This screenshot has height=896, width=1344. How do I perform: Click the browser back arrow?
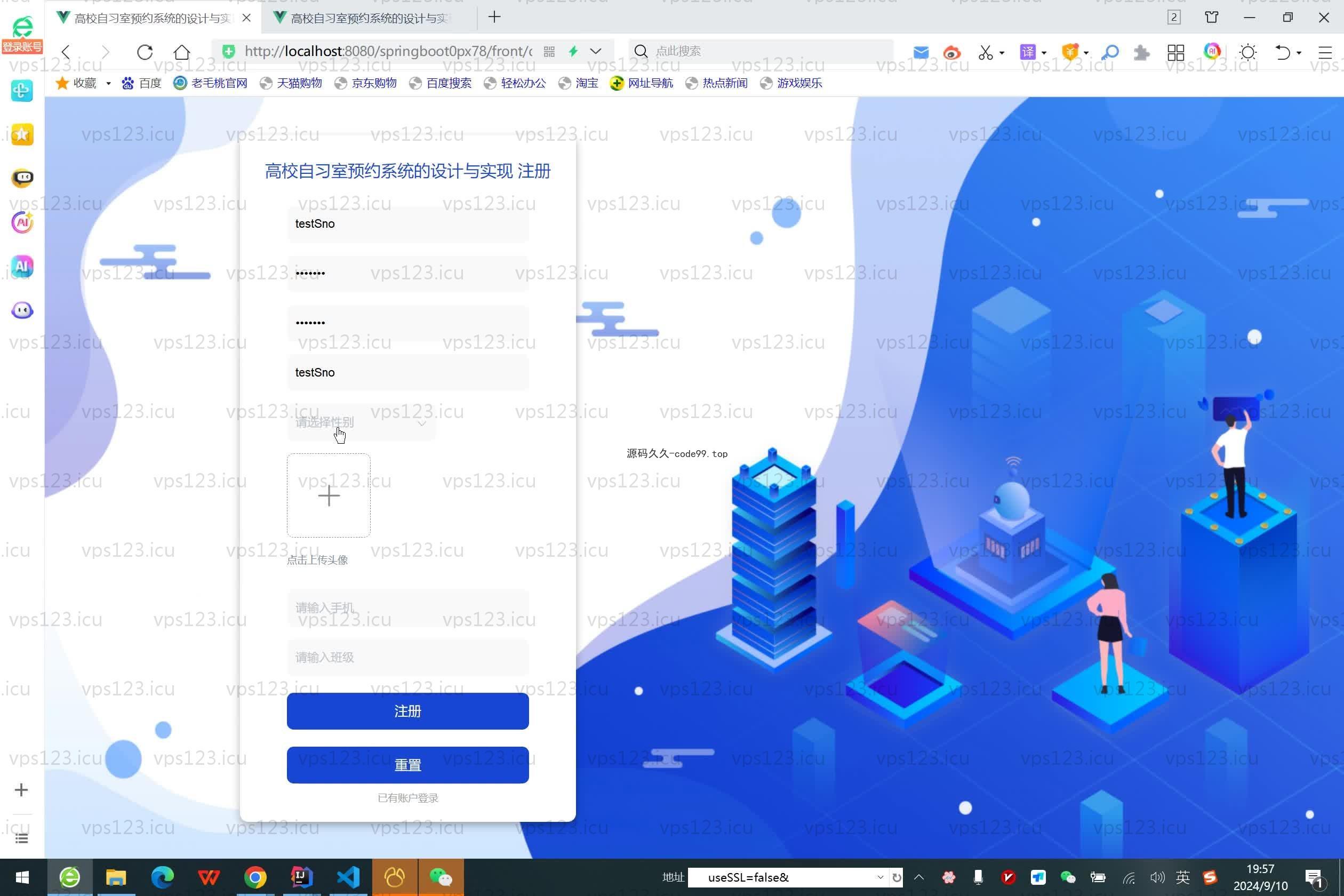pyautogui.click(x=66, y=52)
